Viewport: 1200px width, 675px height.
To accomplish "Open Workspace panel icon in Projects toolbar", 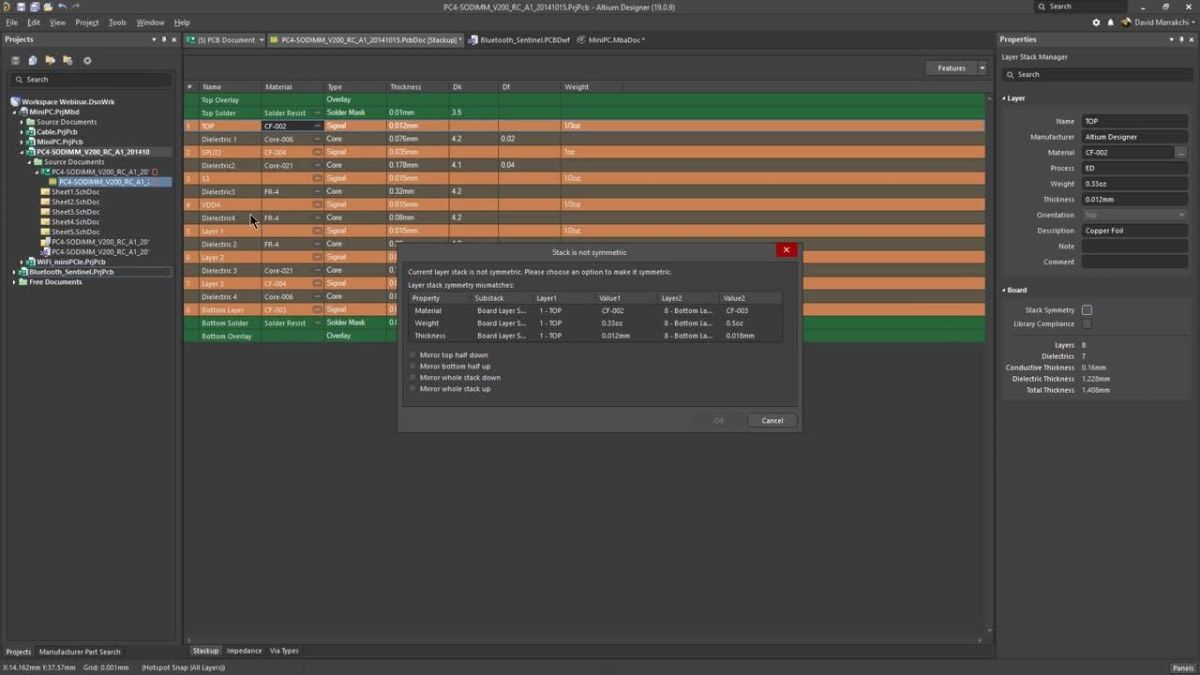I will [15, 60].
